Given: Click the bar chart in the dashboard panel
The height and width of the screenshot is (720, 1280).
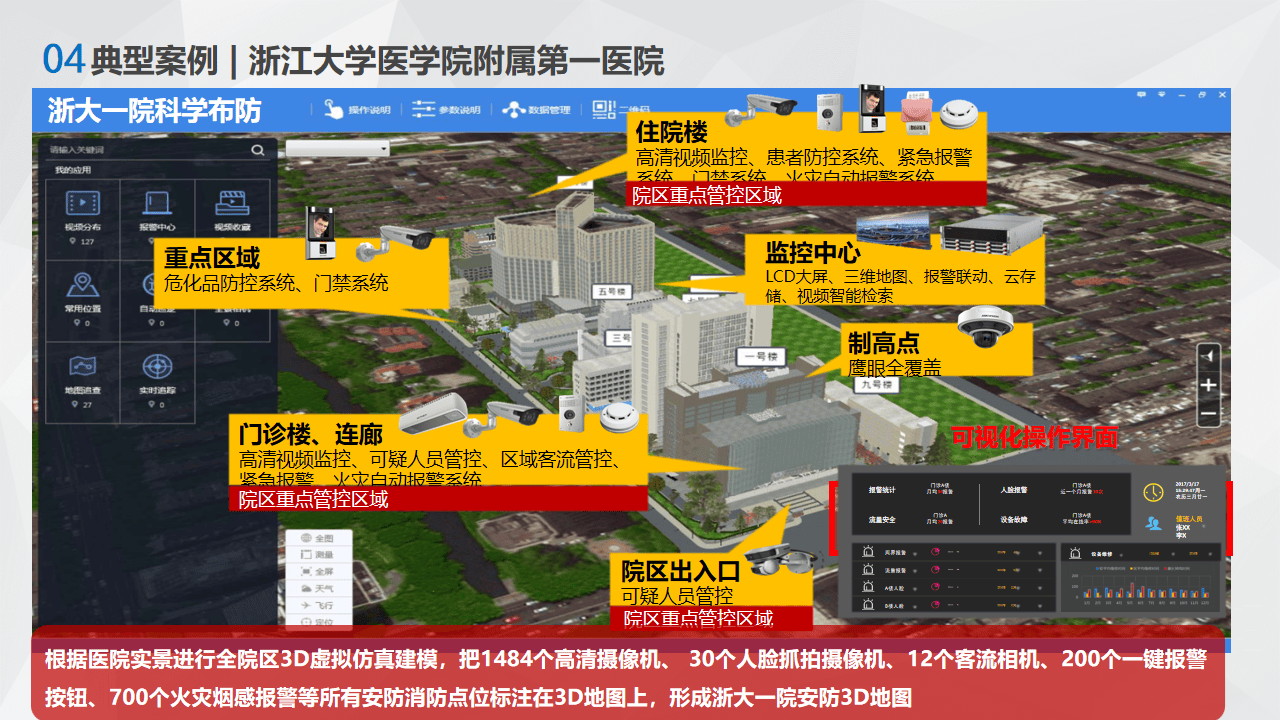Looking at the screenshot, I should [x=1143, y=584].
